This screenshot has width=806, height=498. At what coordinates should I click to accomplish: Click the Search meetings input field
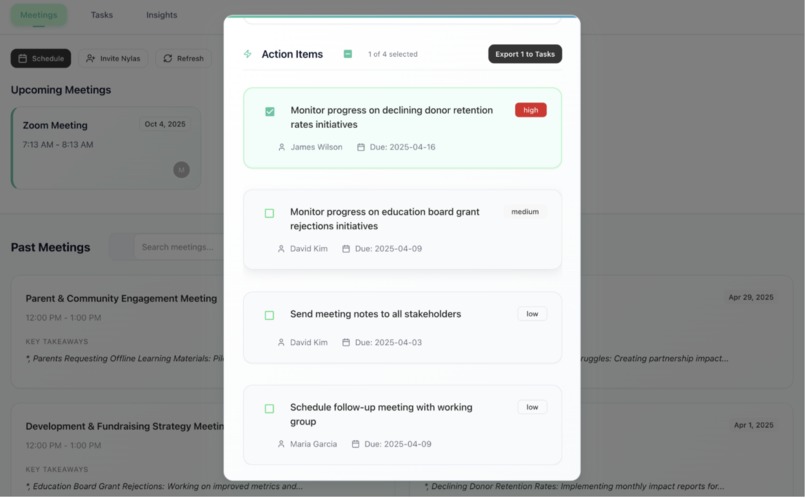(178, 247)
